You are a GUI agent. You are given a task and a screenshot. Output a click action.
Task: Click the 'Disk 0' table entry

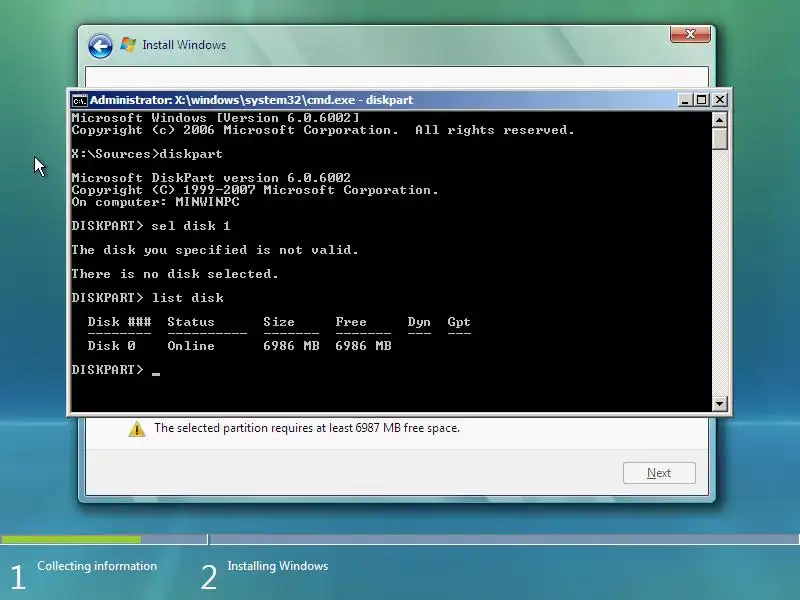pos(111,346)
